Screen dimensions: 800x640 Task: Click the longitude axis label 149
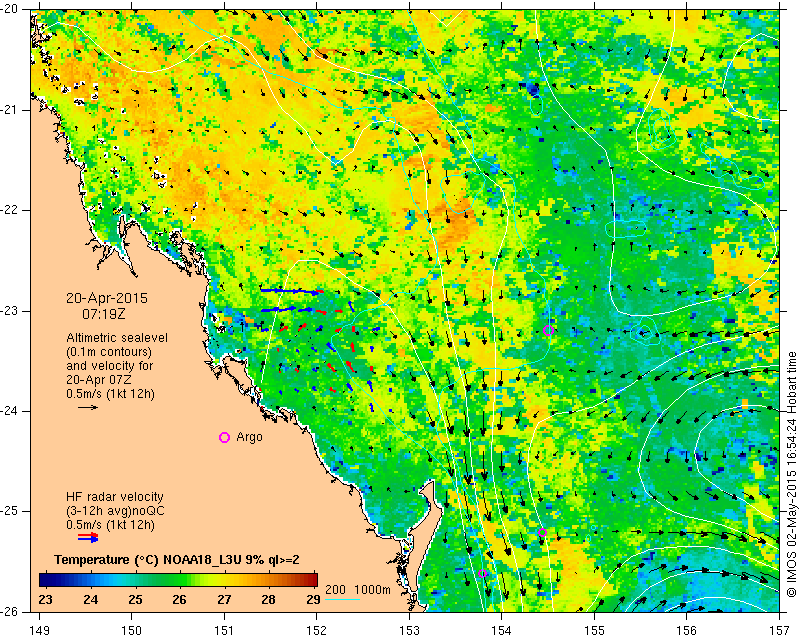[40, 631]
